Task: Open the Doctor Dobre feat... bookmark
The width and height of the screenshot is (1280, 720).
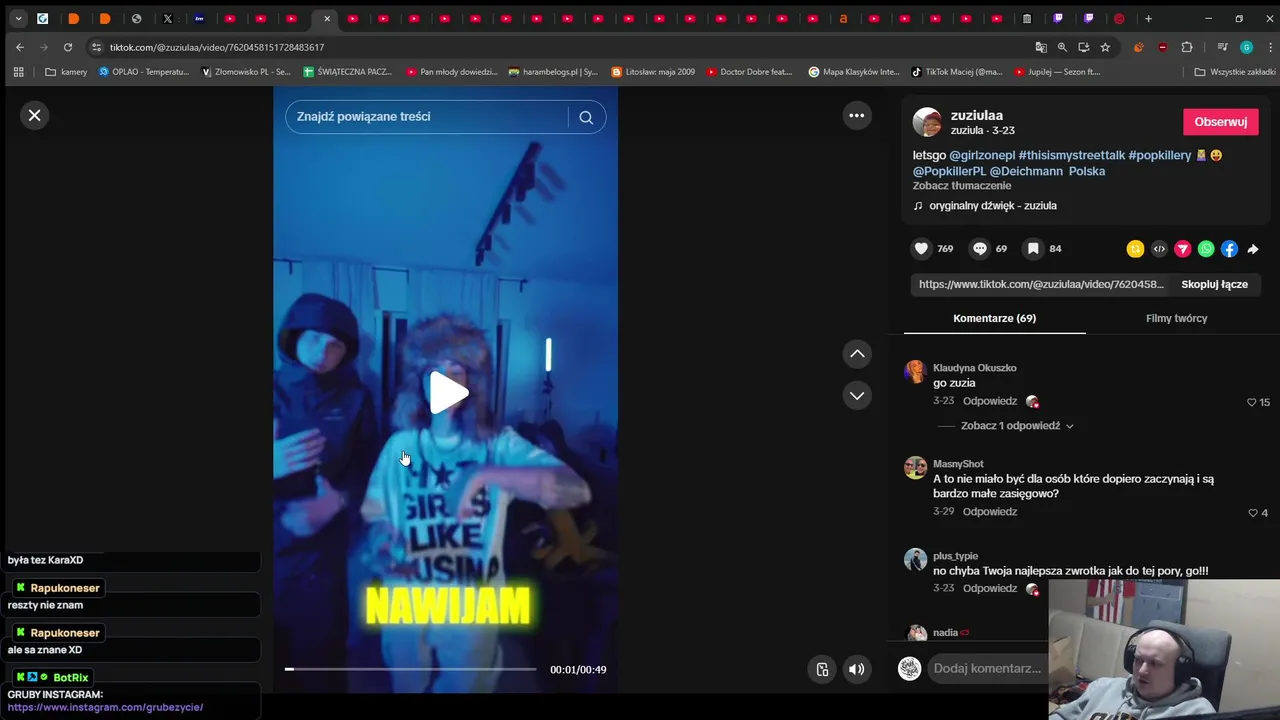Action: pyautogui.click(x=749, y=72)
